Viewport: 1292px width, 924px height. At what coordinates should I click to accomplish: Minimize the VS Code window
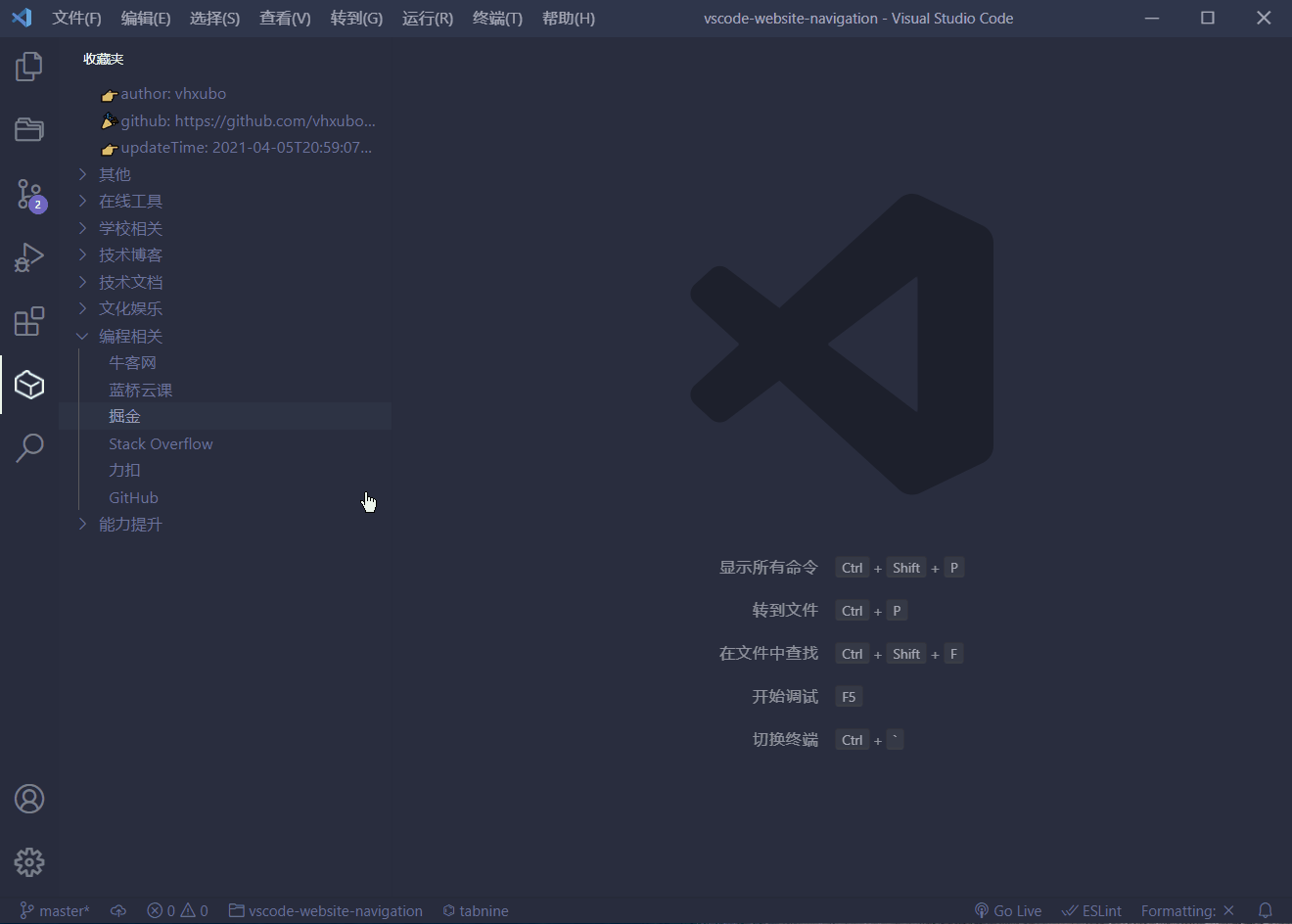click(1152, 18)
